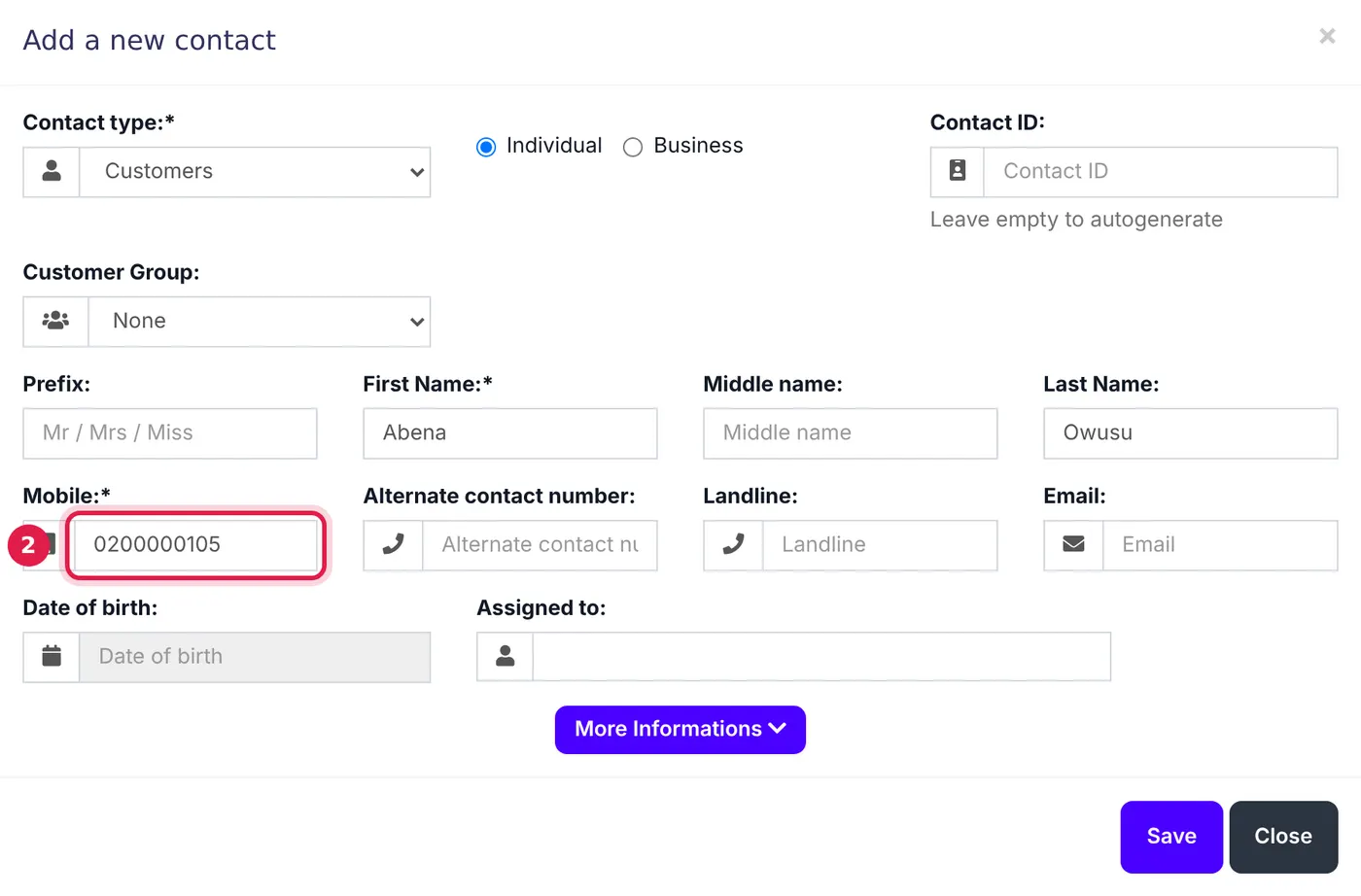
Task: Click the 'Date of birth:' label
Action: coord(90,608)
